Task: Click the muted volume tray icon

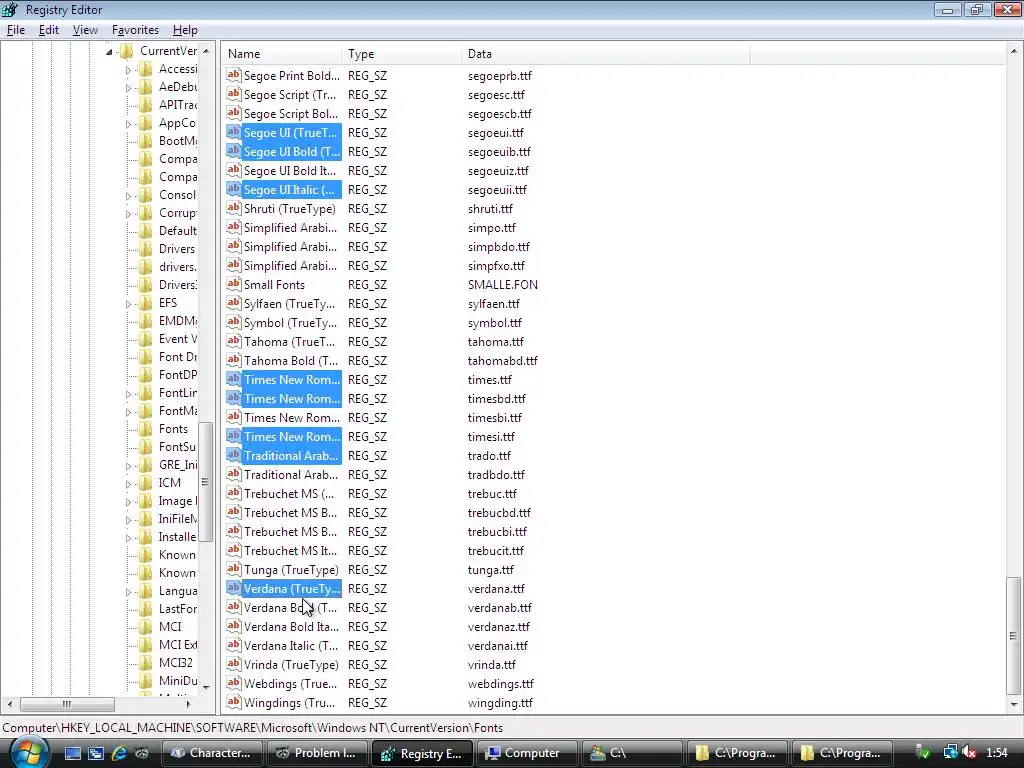Action: 969,752
